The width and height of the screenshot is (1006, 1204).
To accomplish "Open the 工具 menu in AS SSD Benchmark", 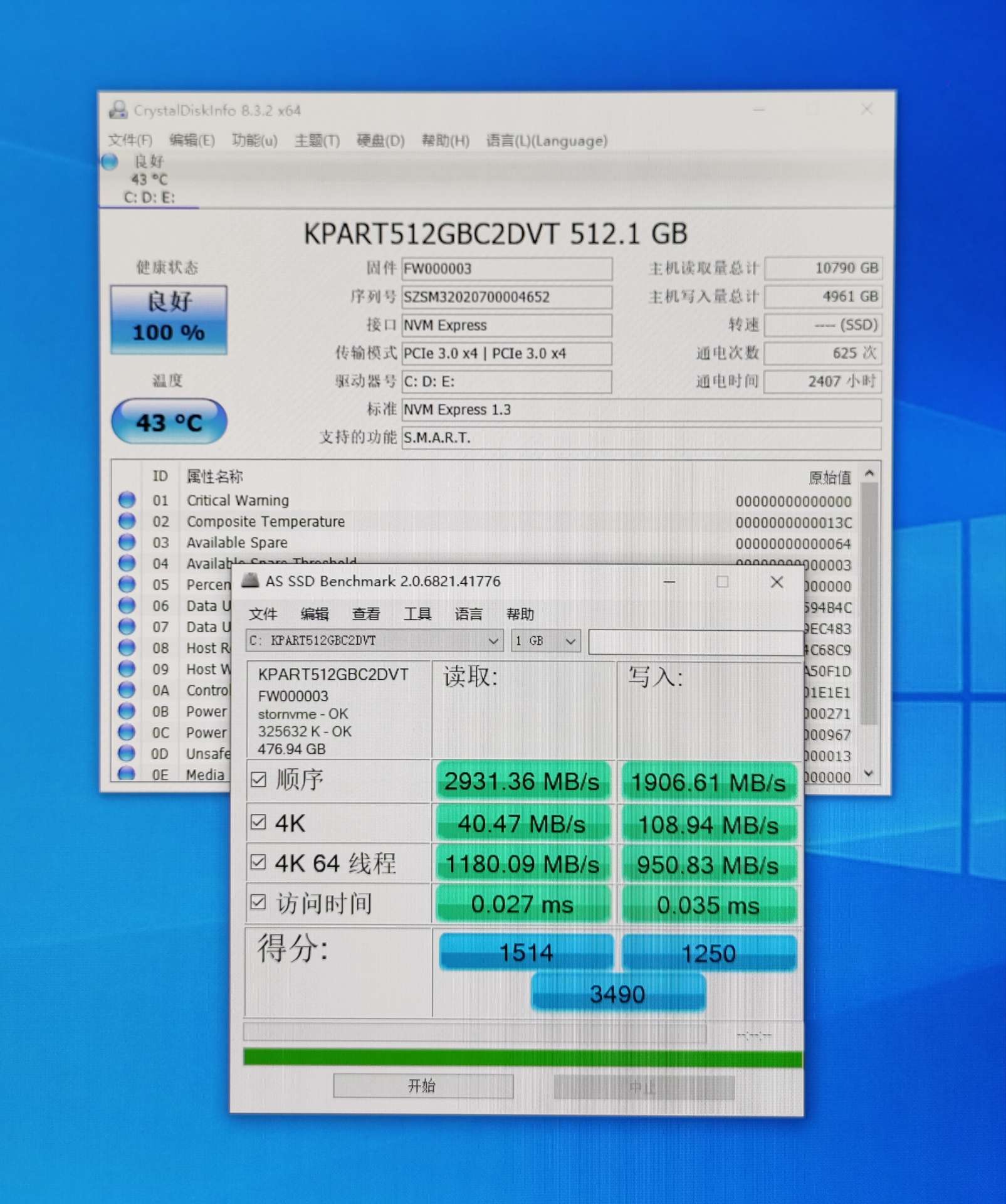I will point(417,614).
